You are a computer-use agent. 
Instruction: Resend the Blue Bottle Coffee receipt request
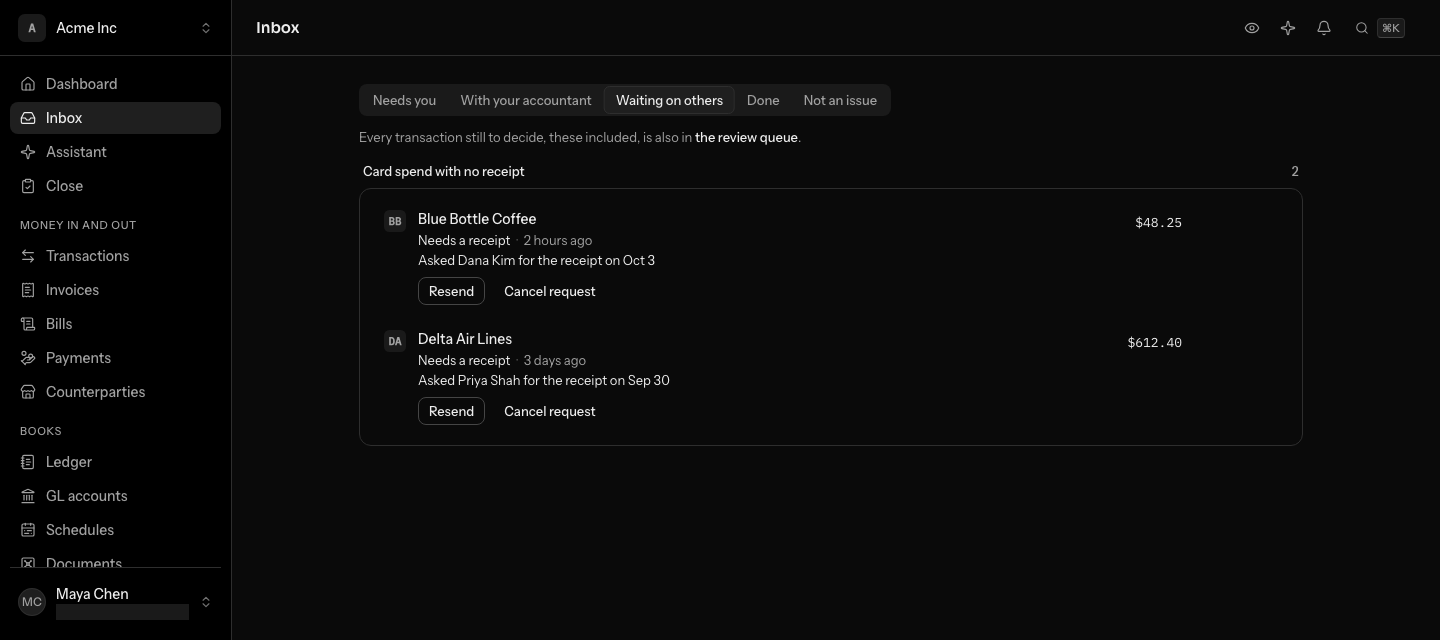[x=451, y=291]
